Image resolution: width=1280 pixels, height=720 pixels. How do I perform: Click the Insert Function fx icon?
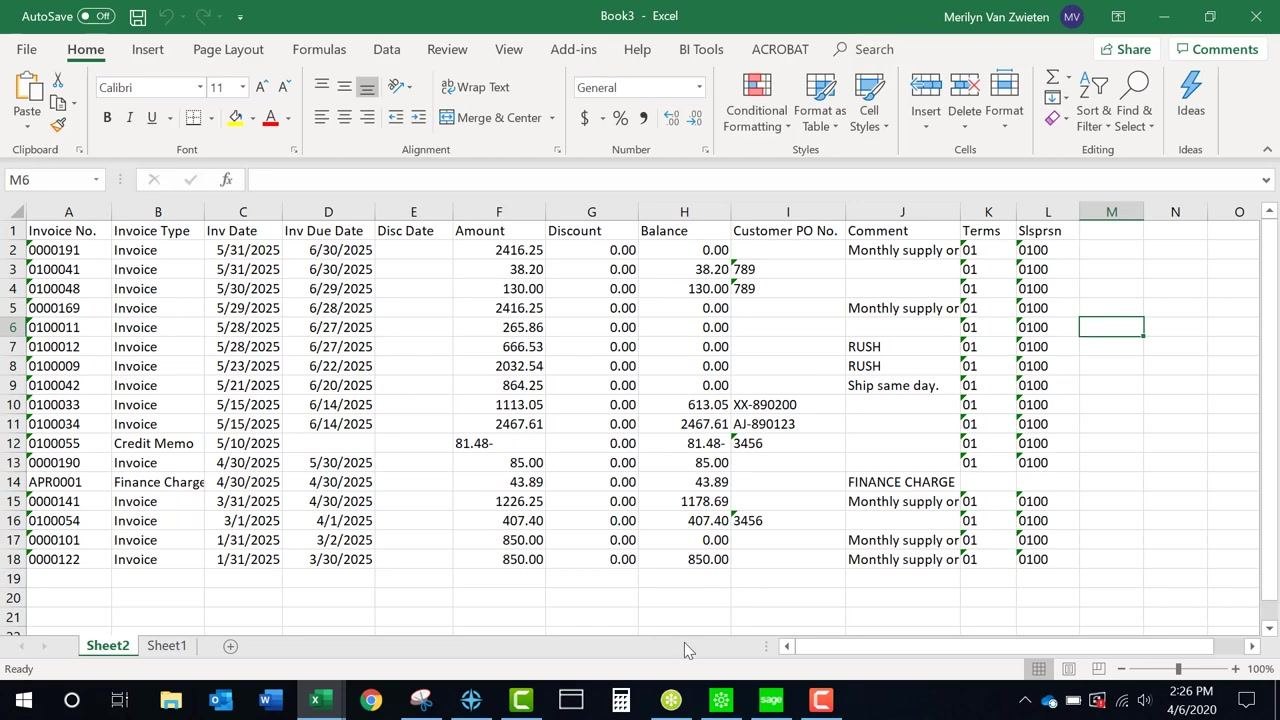pos(227,180)
